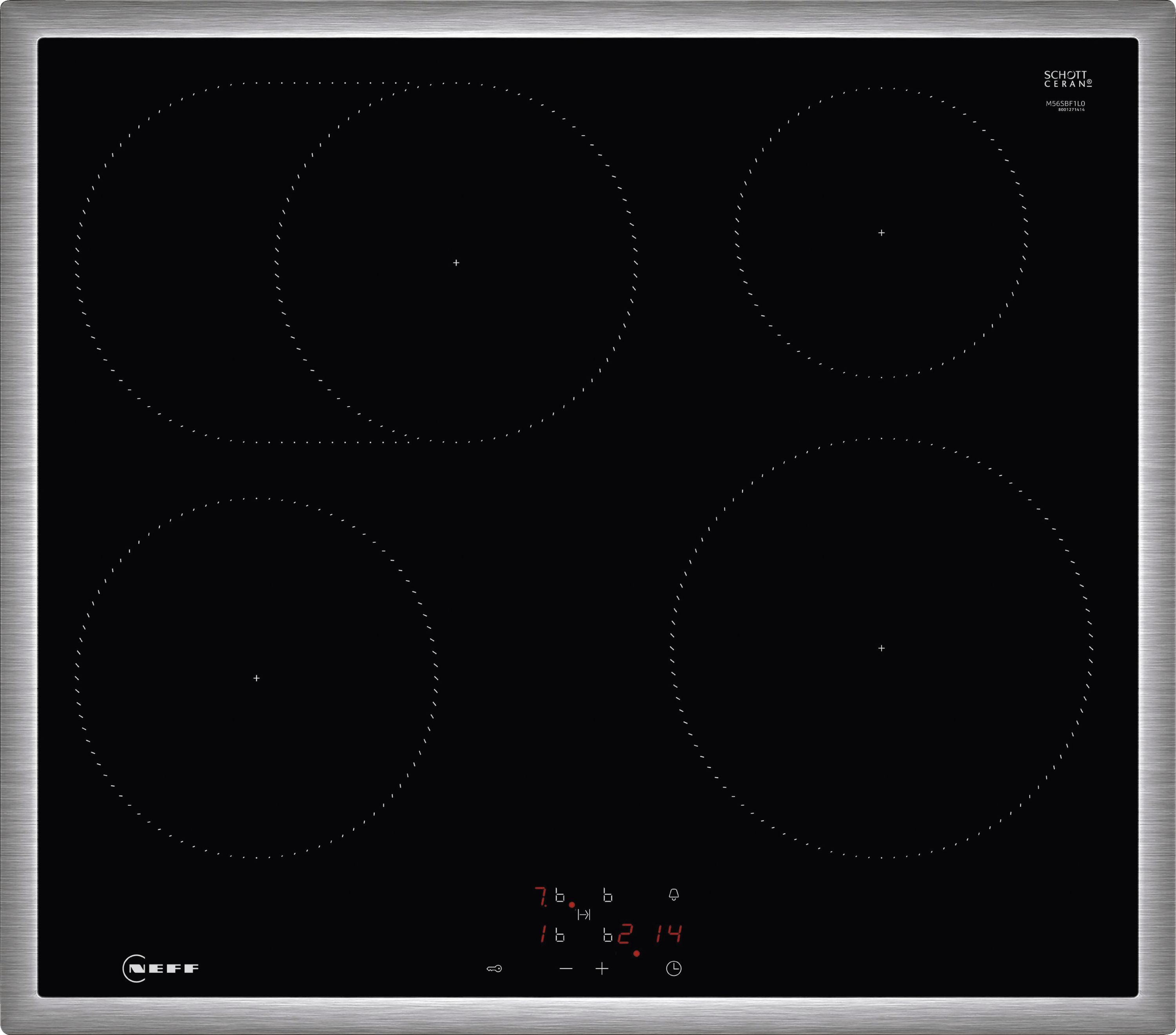
Task: Tap the zone extension arrow symbol
Action: (584, 915)
